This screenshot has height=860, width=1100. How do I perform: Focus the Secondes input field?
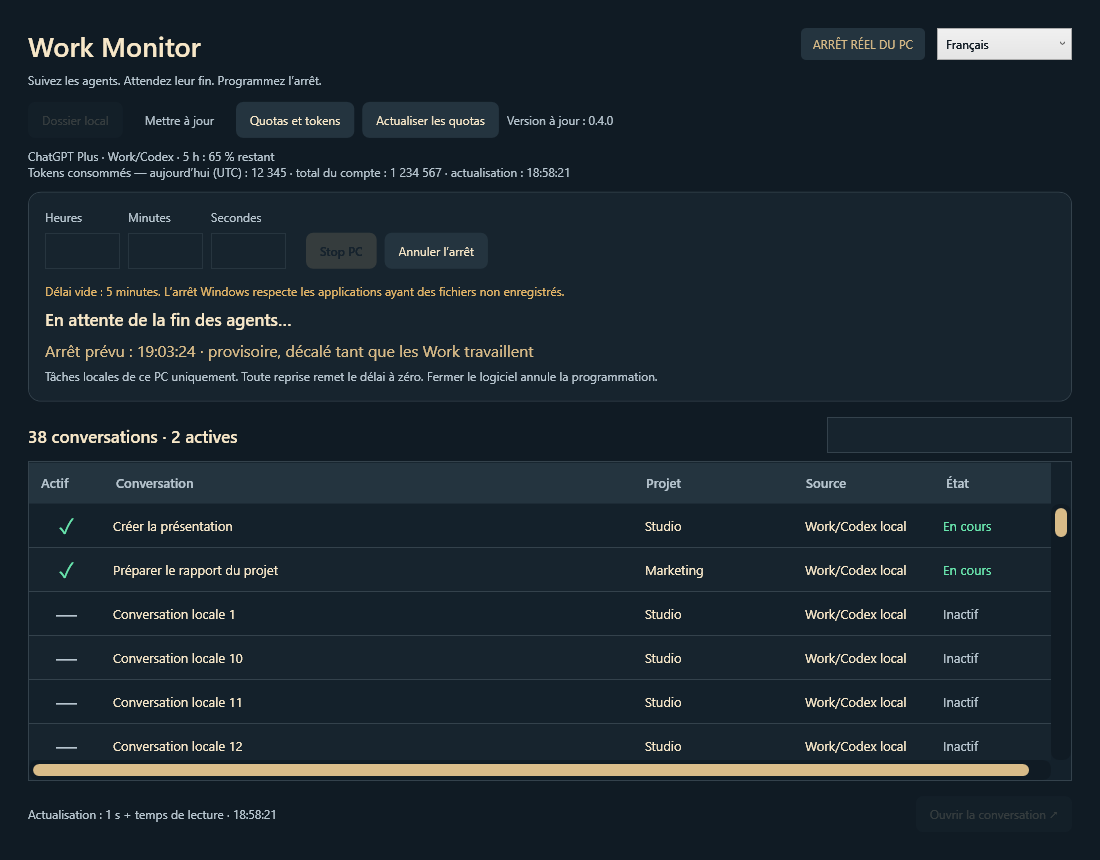[248, 250]
